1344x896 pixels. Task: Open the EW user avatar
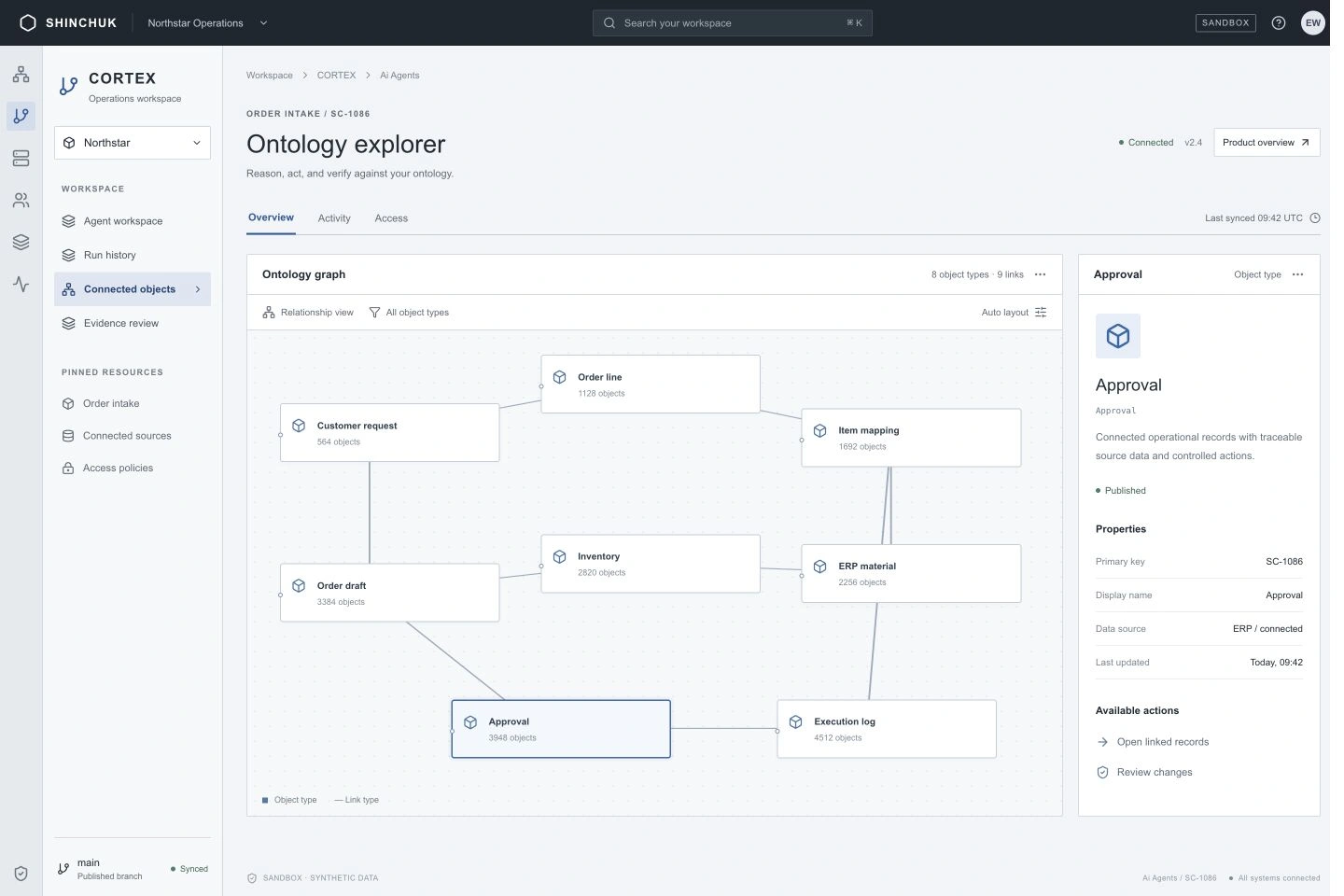pyautogui.click(x=1313, y=22)
